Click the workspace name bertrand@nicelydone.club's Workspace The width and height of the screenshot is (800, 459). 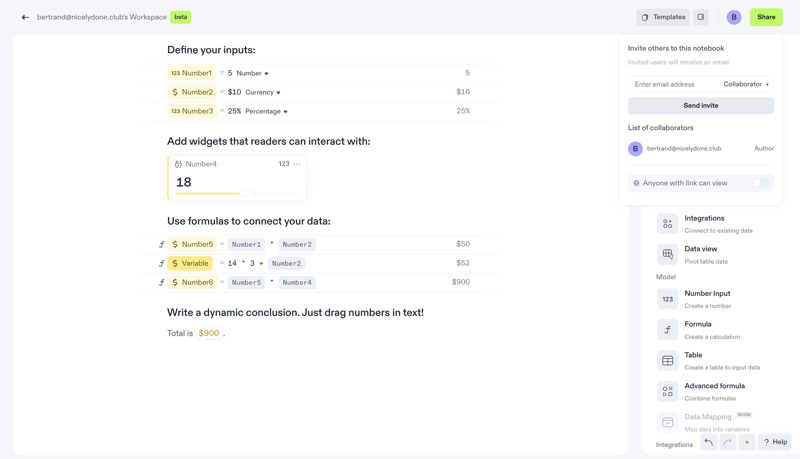[x=102, y=17]
